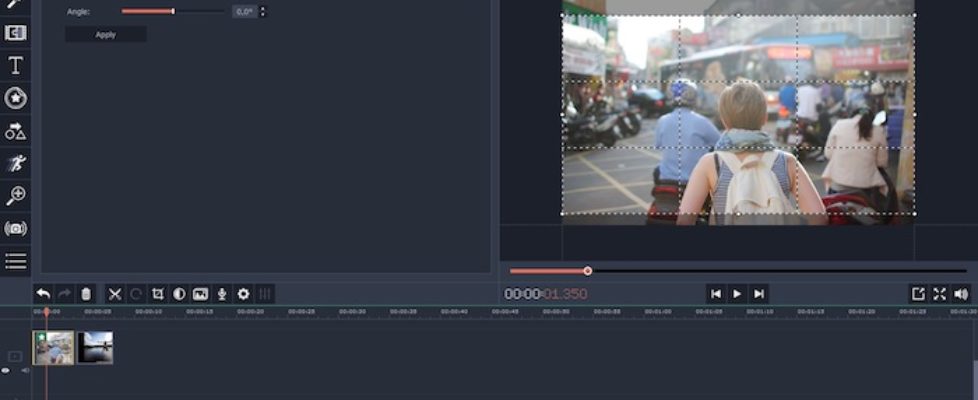Click the Apply button
Screen dimensions: 978x400
pyautogui.click(x=106, y=35)
